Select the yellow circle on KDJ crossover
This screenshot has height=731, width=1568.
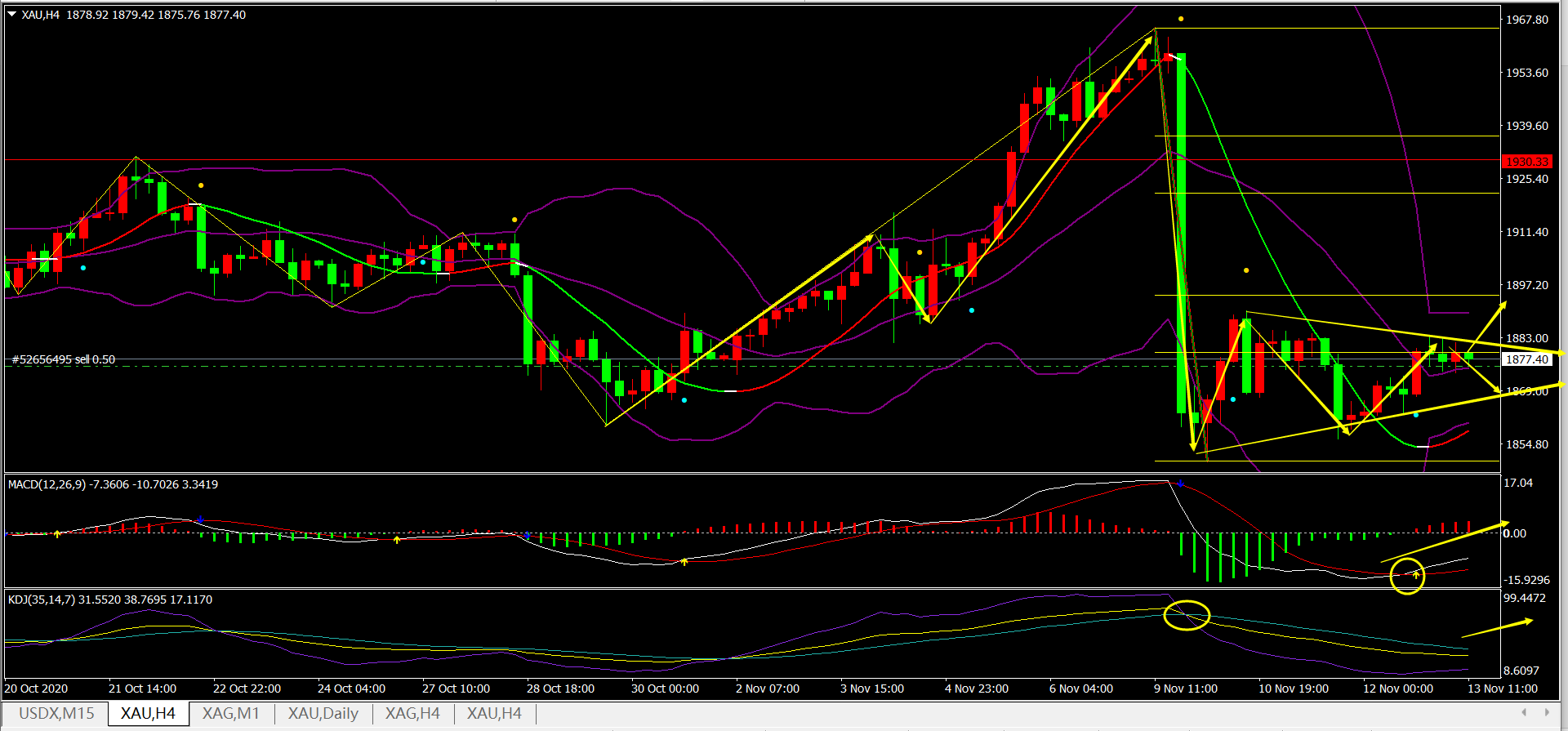pos(1186,615)
